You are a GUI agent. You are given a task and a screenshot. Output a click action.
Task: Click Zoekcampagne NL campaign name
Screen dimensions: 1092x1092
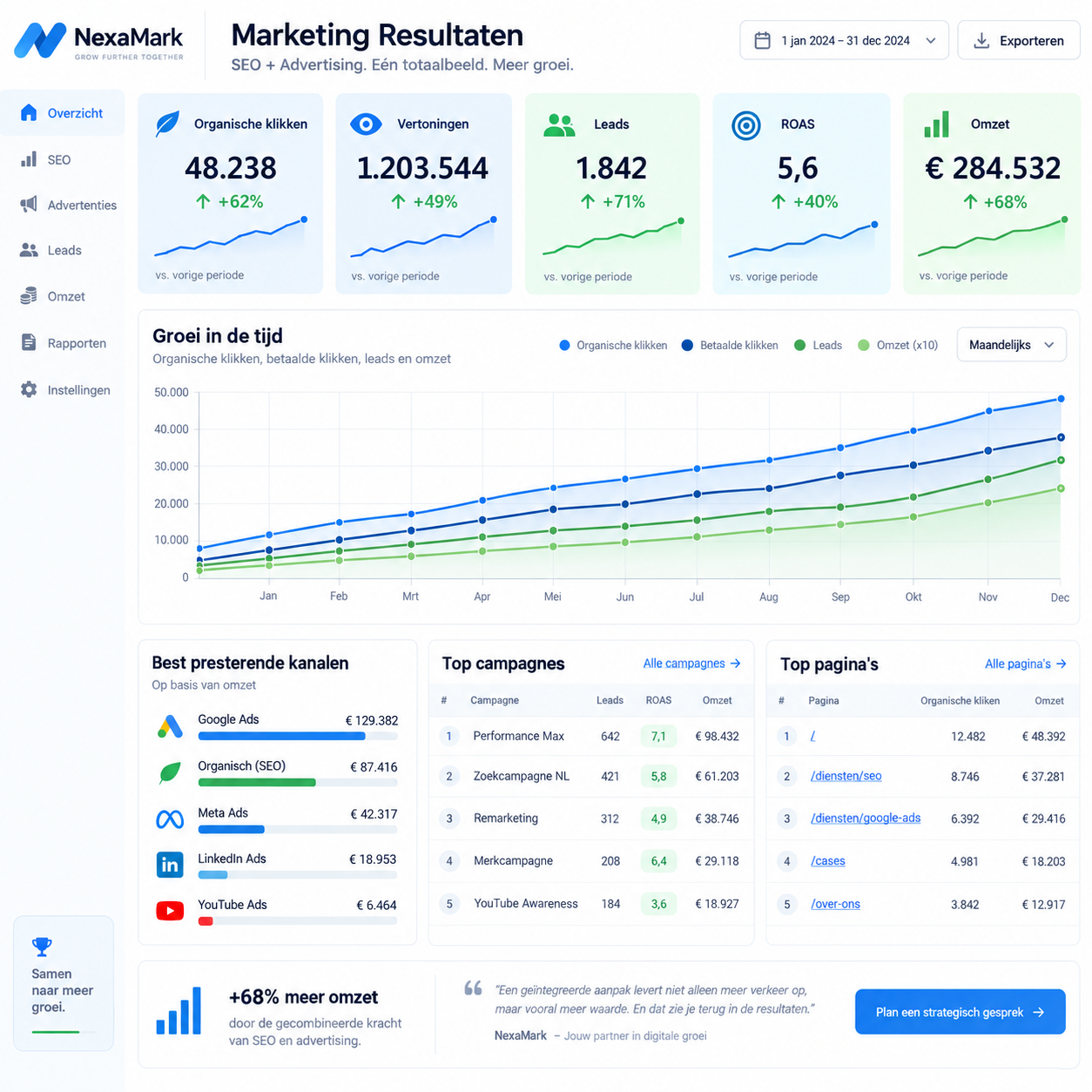[521, 776]
